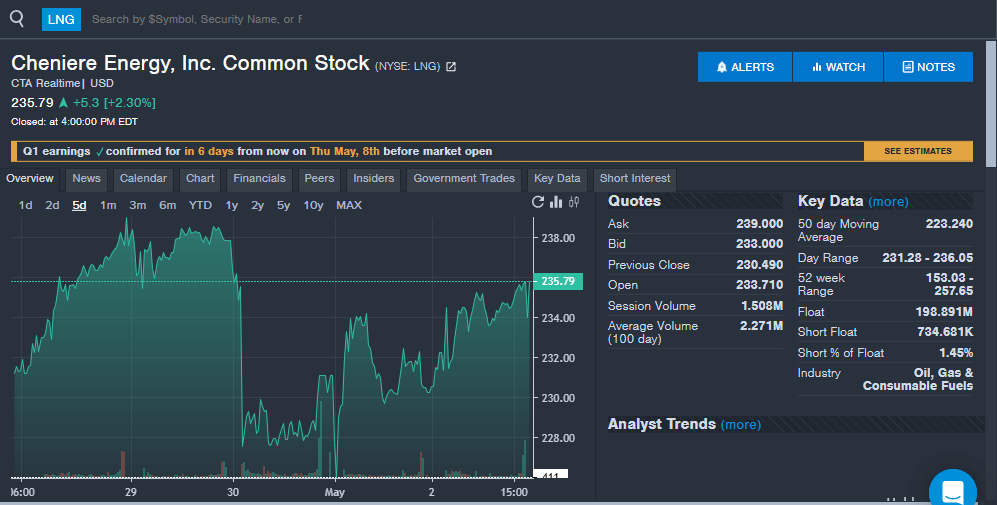Click the 50 day Moving Average value 223.240
The width and height of the screenshot is (997, 505).
pyautogui.click(x=949, y=224)
